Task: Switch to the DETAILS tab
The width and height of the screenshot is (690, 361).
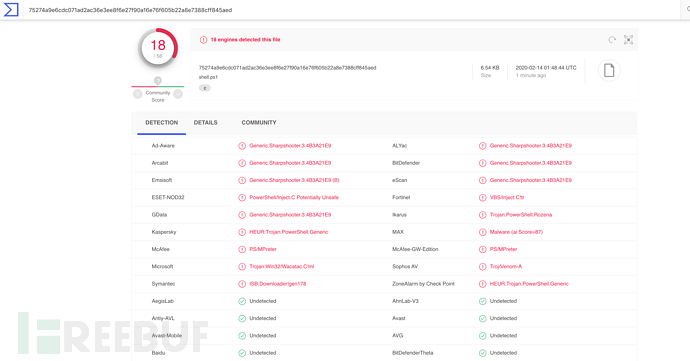Action: pyautogui.click(x=206, y=123)
